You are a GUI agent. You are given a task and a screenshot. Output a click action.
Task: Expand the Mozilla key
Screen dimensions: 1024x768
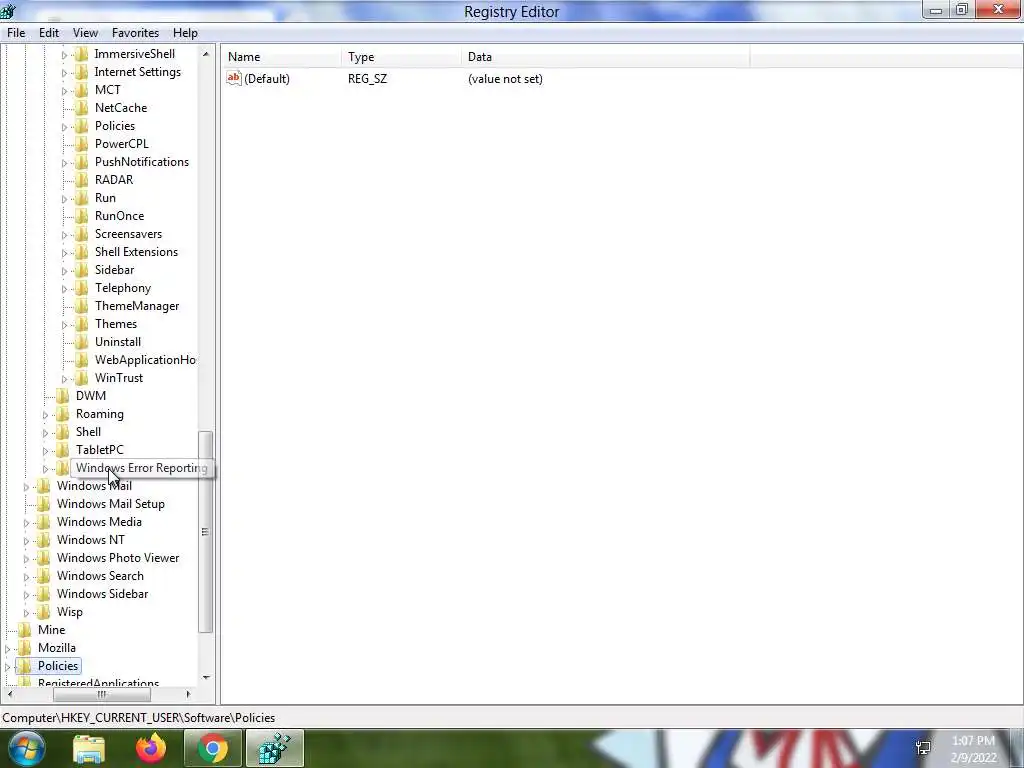coord(7,648)
